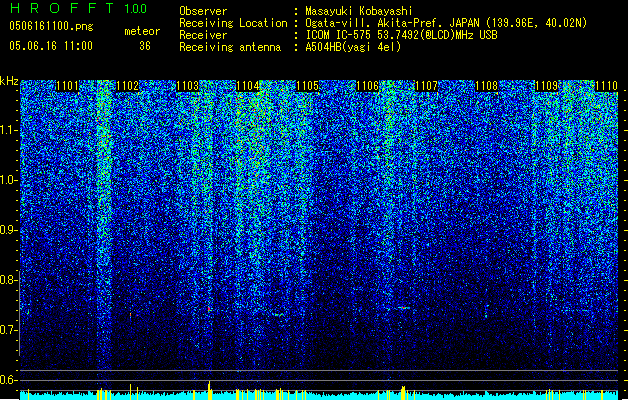
Task: Click the ICOM IC-575 53.7492 MHz USB text
Action: (401, 35)
